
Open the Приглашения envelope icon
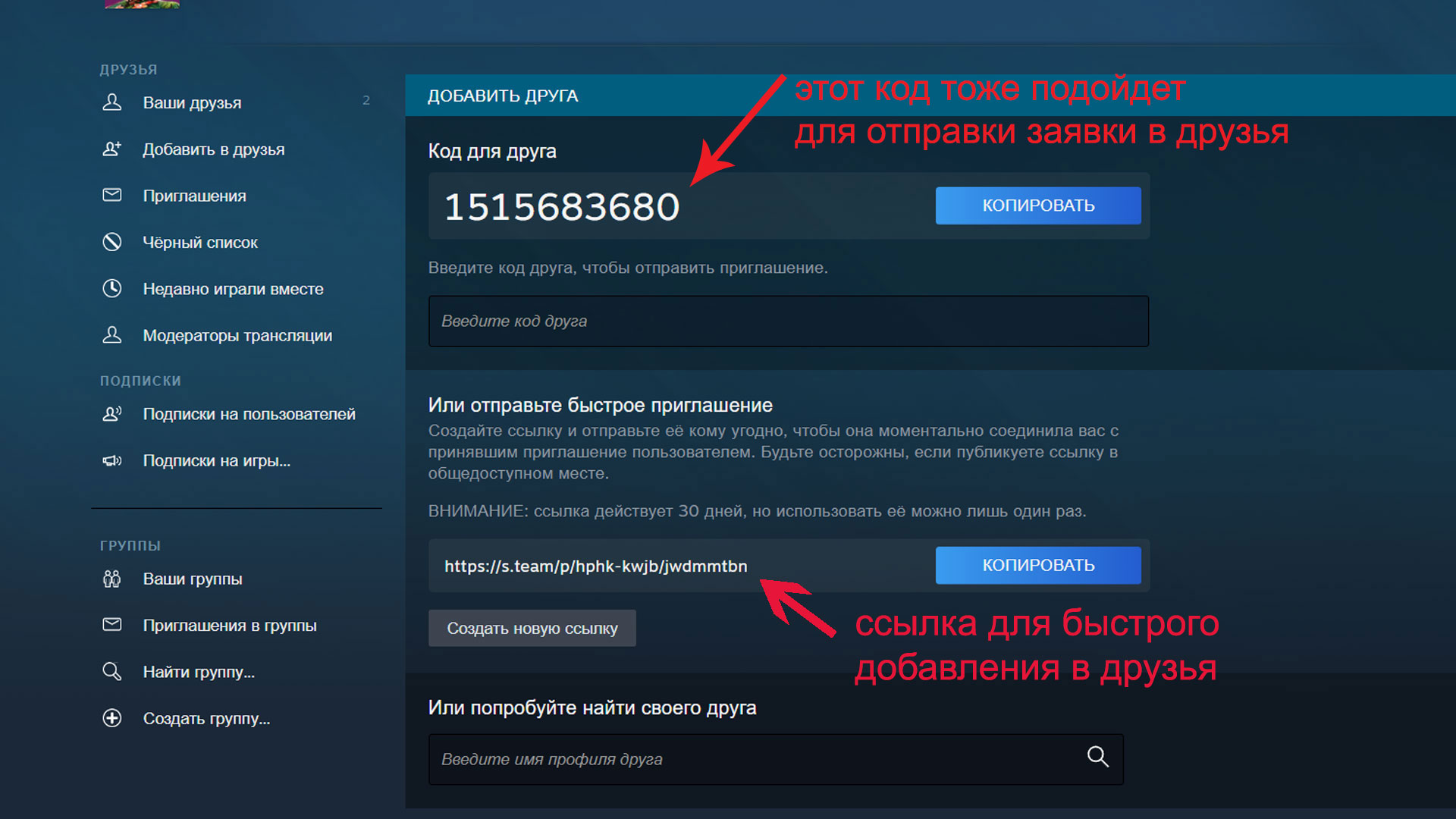(x=112, y=195)
